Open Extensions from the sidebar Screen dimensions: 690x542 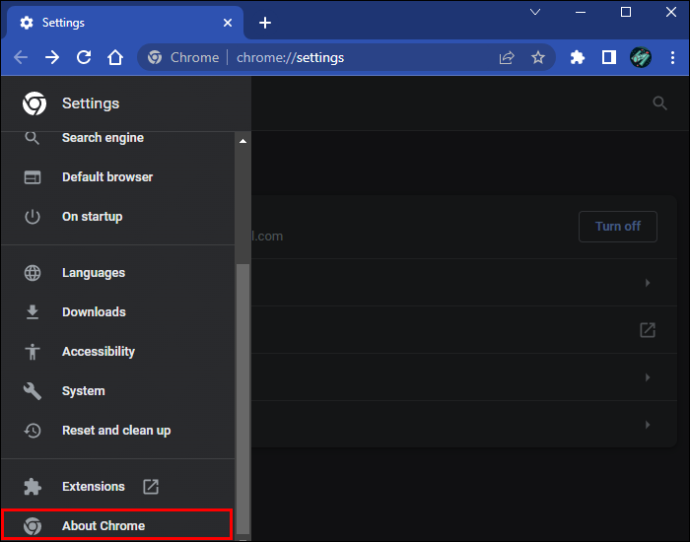(x=117, y=487)
